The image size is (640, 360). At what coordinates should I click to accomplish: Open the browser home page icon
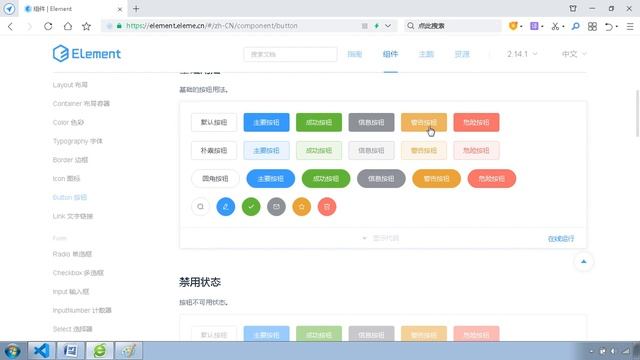click(x=68, y=26)
